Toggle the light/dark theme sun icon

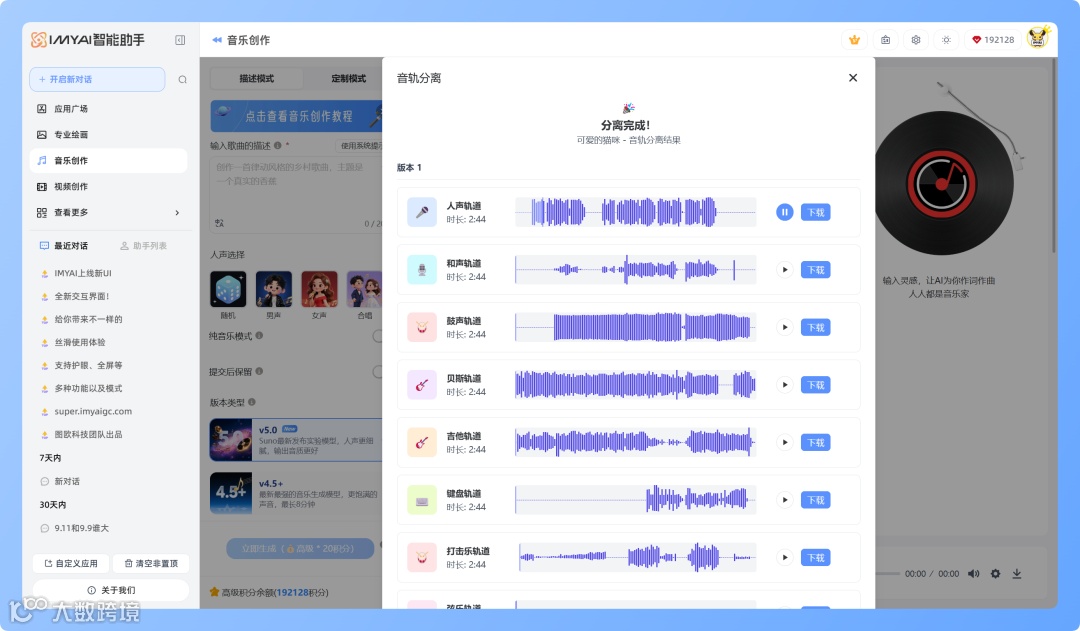pyautogui.click(x=946, y=40)
